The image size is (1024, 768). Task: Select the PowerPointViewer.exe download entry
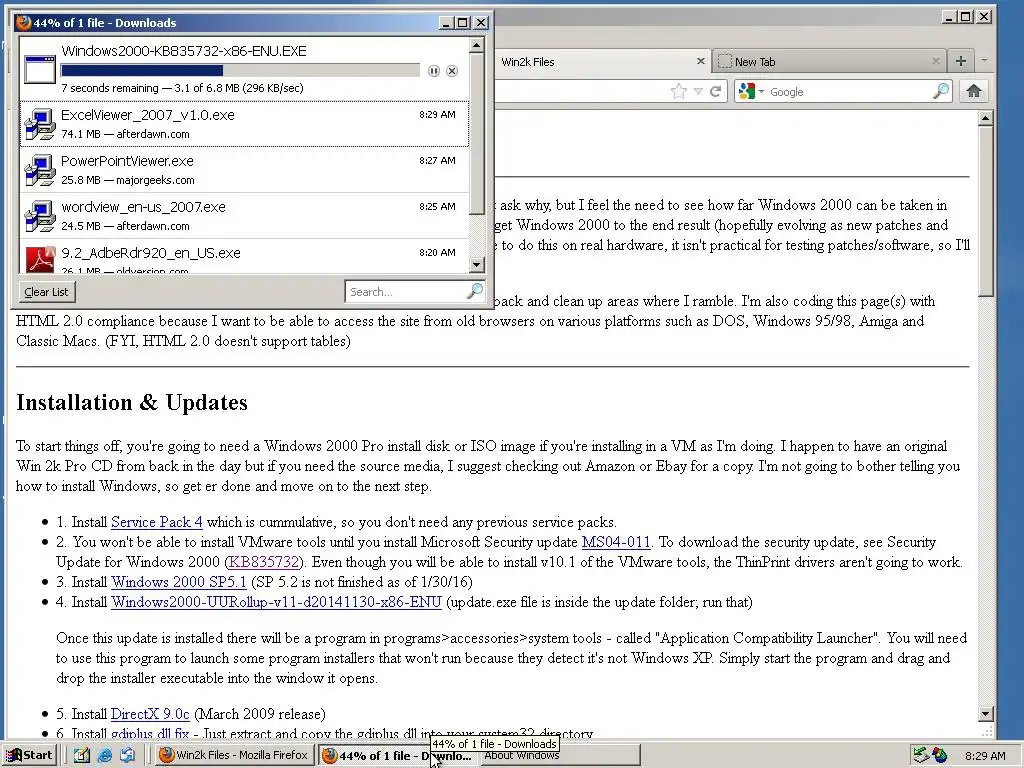point(244,170)
